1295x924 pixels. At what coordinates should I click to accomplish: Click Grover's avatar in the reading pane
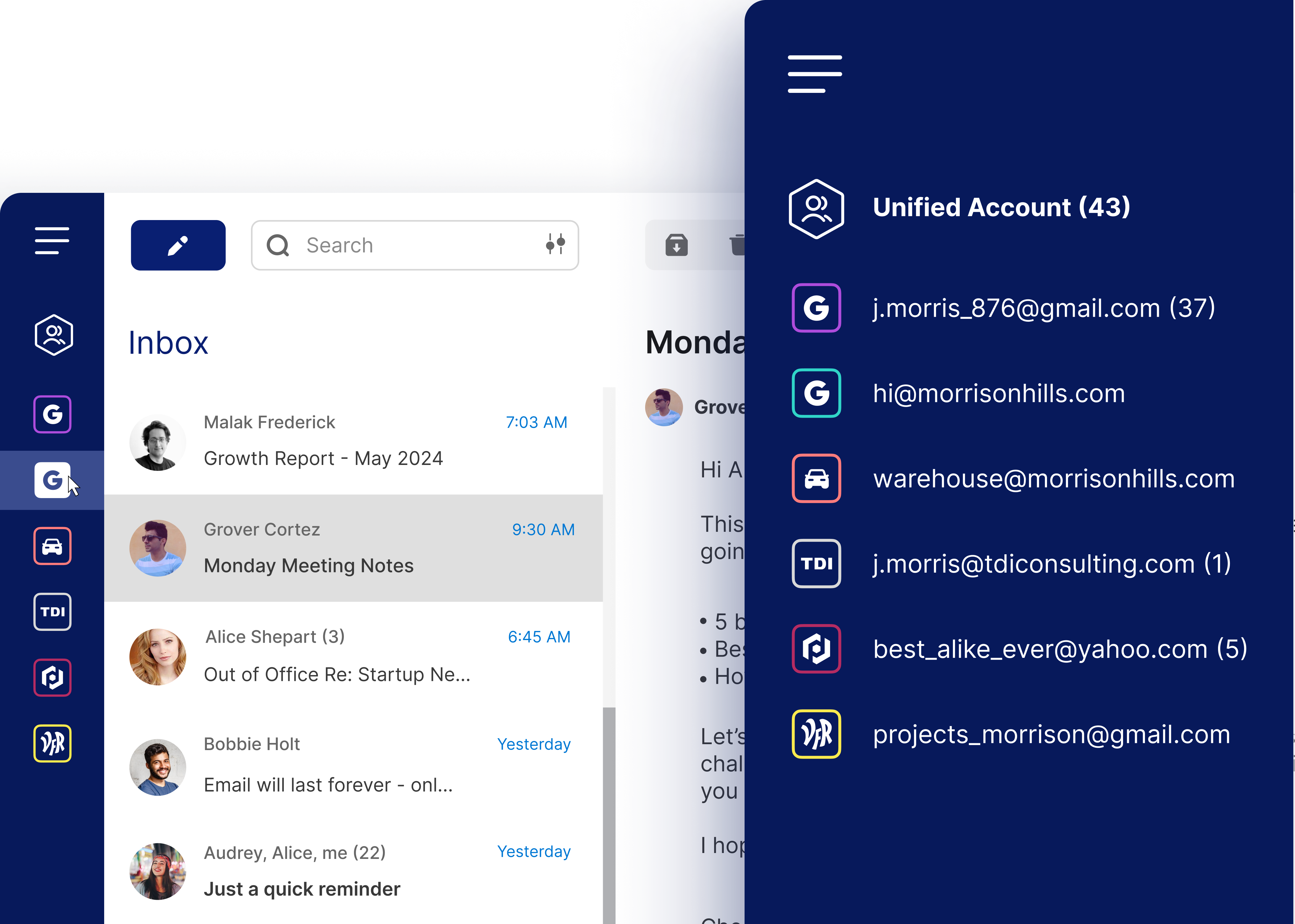[x=664, y=407]
